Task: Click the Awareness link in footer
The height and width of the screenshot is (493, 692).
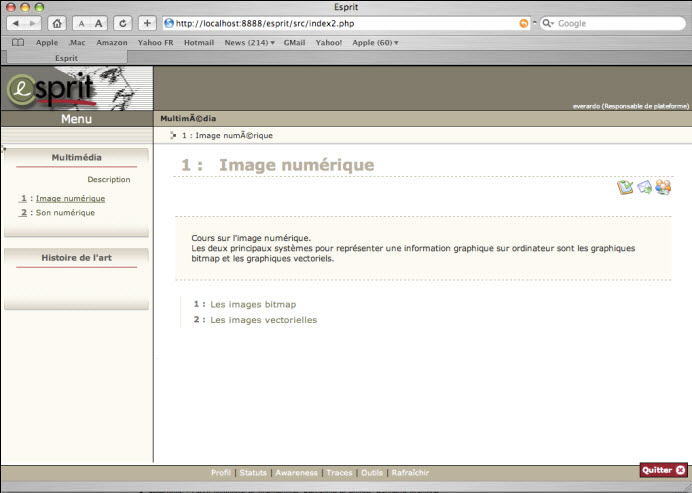Action: tap(296, 472)
